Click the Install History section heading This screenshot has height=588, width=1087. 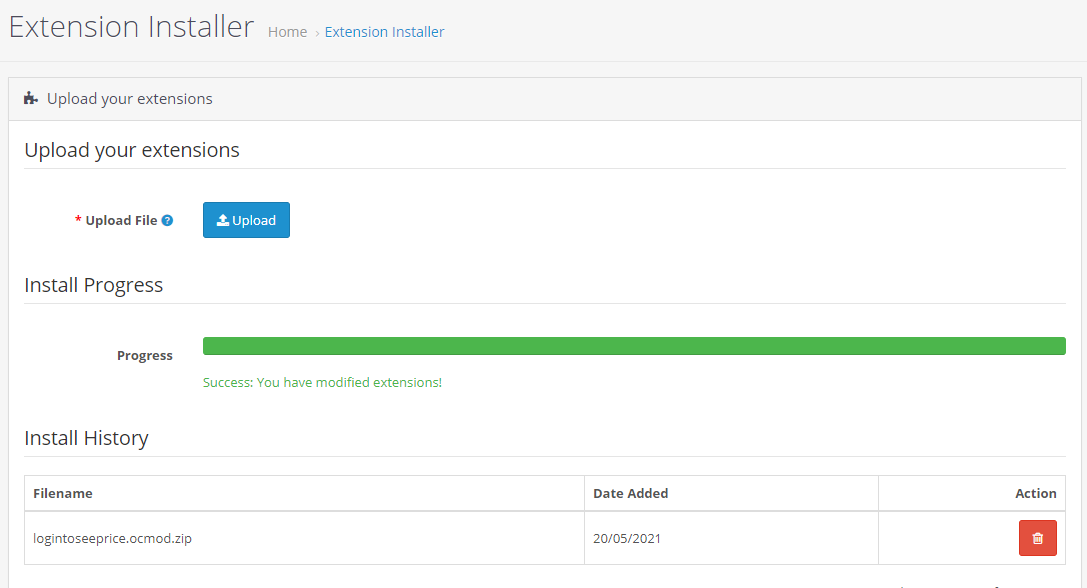point(86,438)
